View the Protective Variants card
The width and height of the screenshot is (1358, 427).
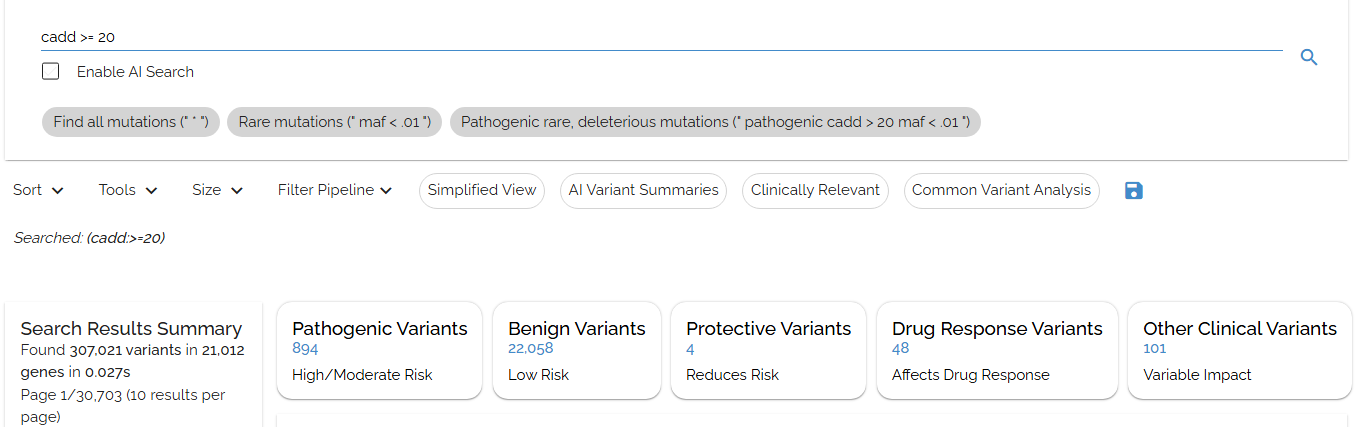[768, 351]
